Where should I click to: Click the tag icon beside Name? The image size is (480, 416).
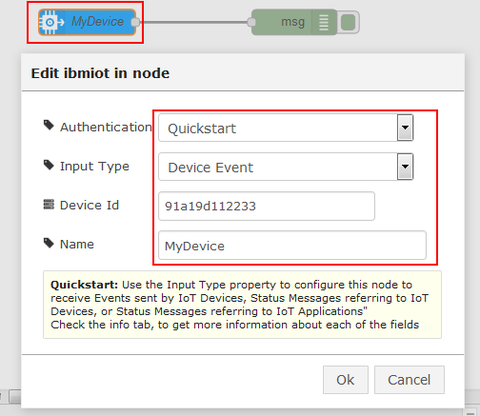pos(49,243)
